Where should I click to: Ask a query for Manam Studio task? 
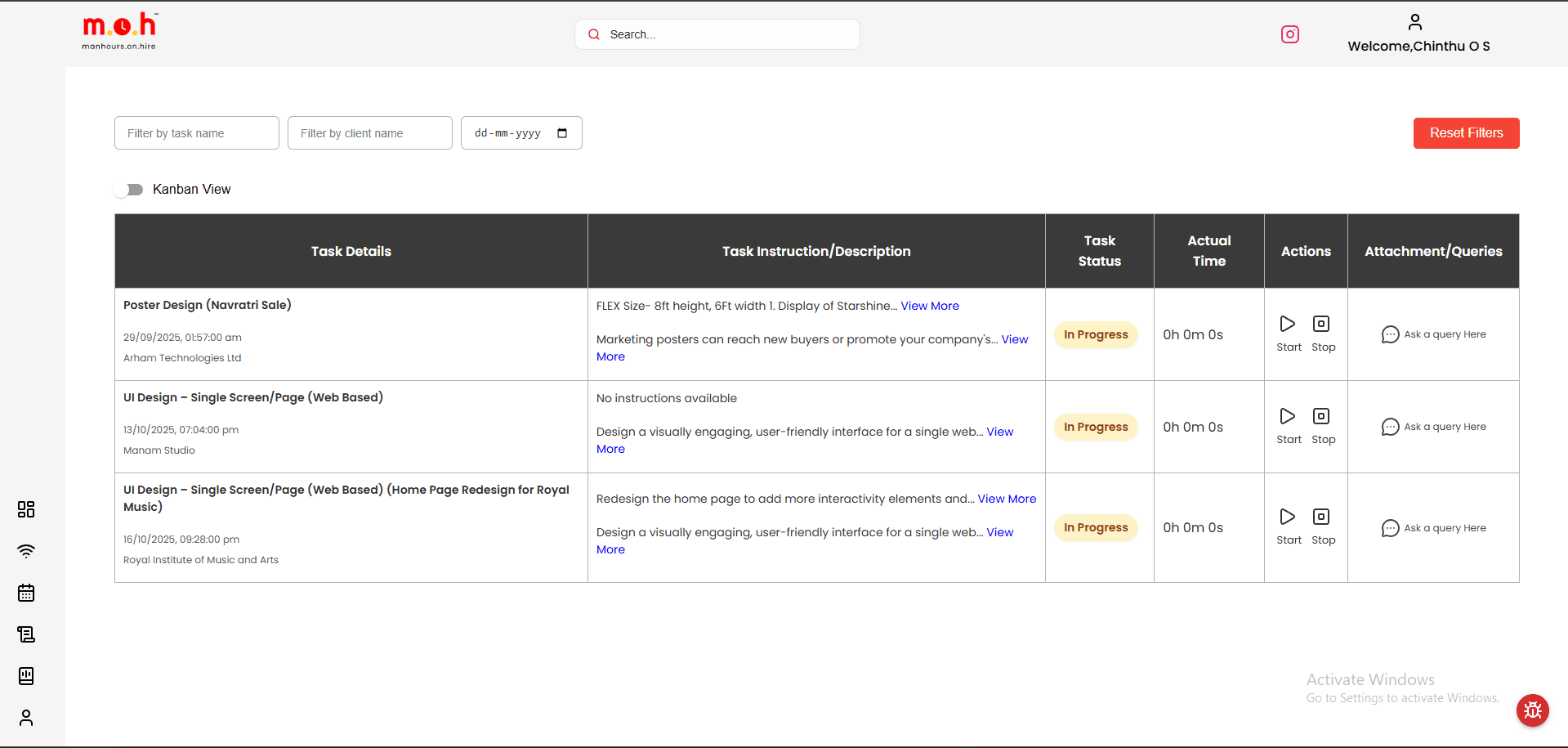click(1433, 427)
